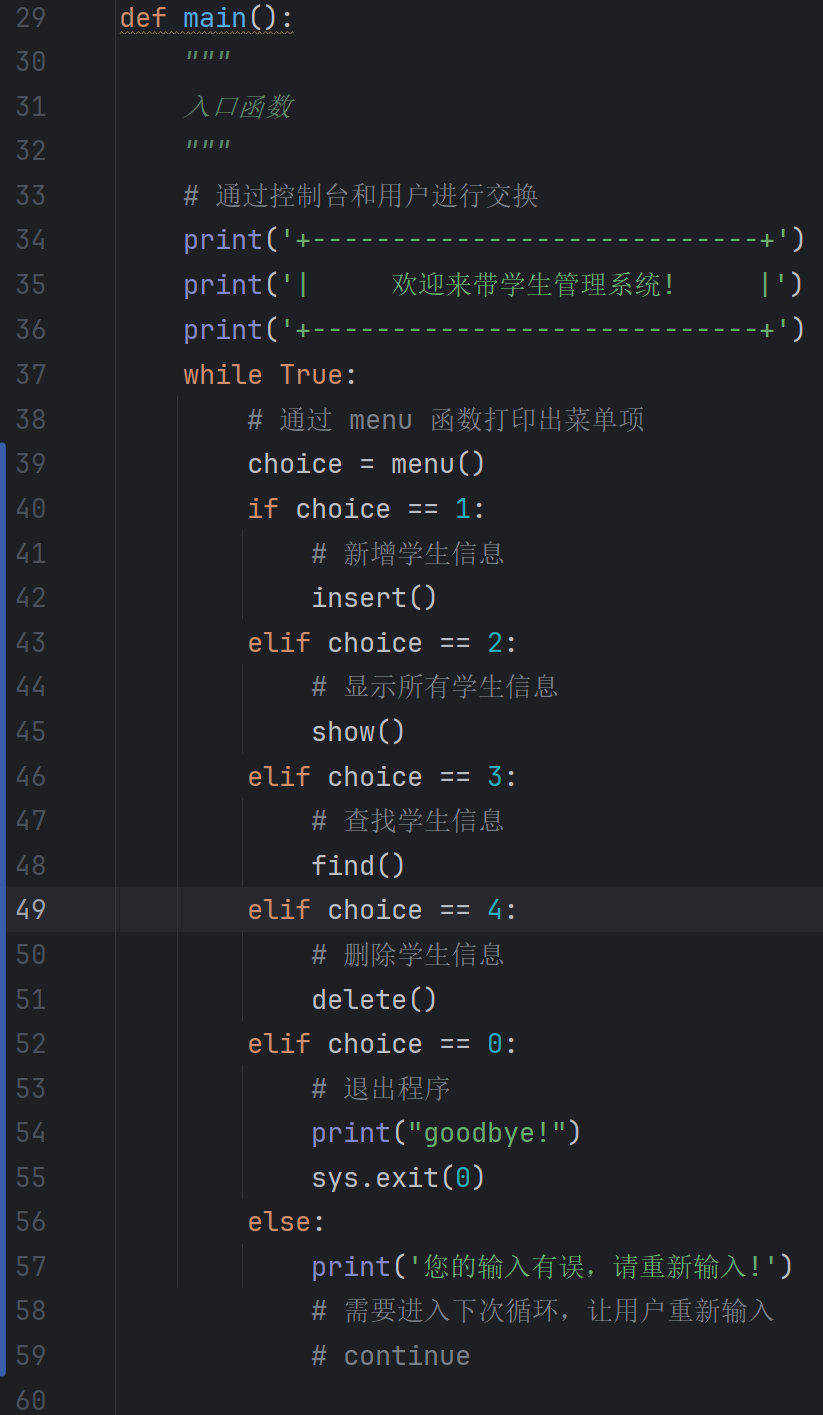Click line number 29 in the gutter

pyautogui.click(x=31, y=17)
